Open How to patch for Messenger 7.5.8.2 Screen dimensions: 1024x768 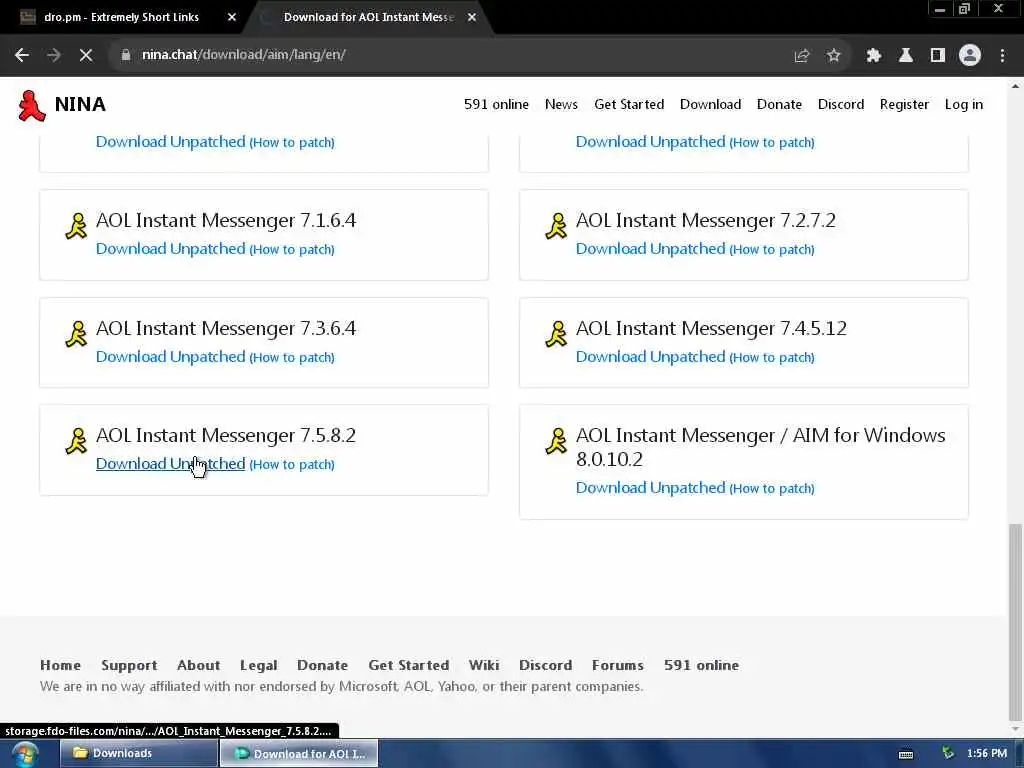(x=292, y=464)
